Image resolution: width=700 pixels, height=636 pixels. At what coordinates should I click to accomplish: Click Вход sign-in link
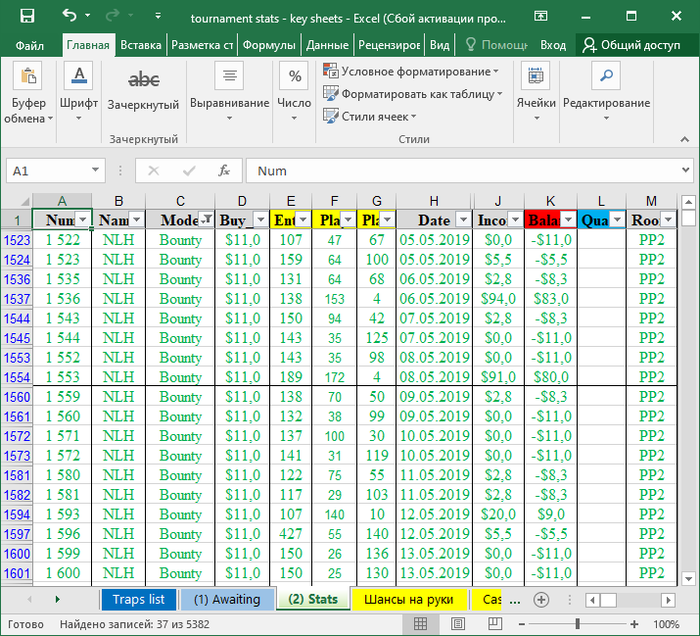tap(553, 45)
